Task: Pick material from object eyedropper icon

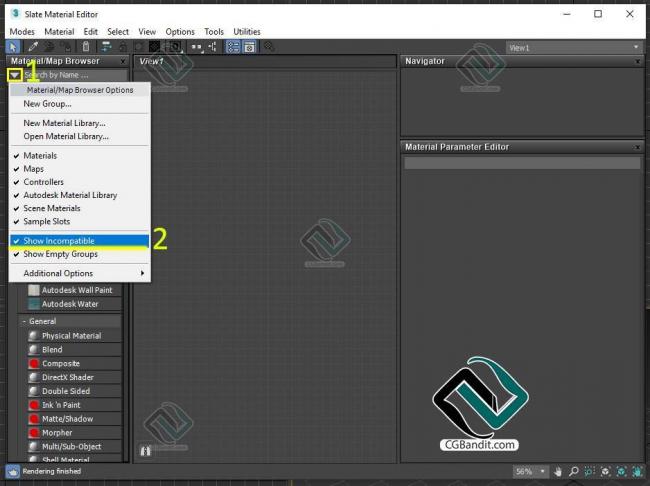Action: [33, 47]
